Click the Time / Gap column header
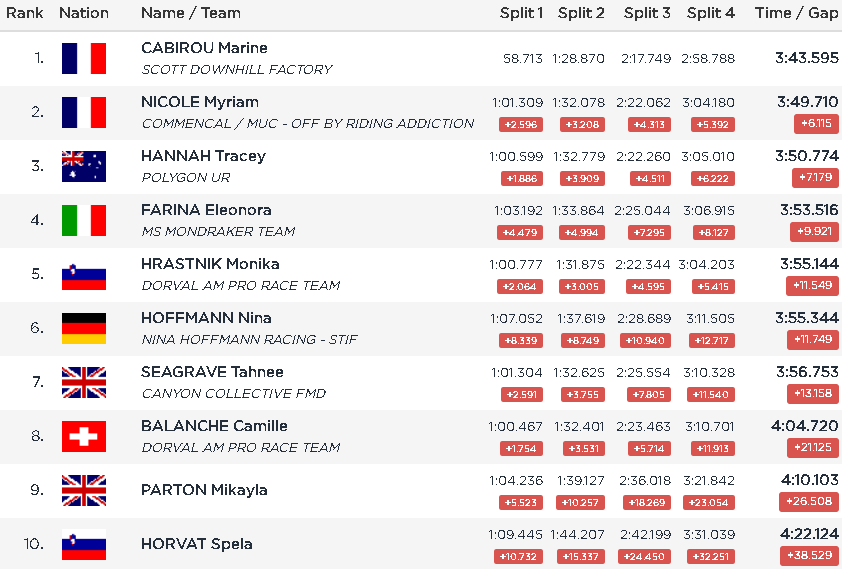Image resolution: width=843 pixels, height=569 pixels. point(796,13)
